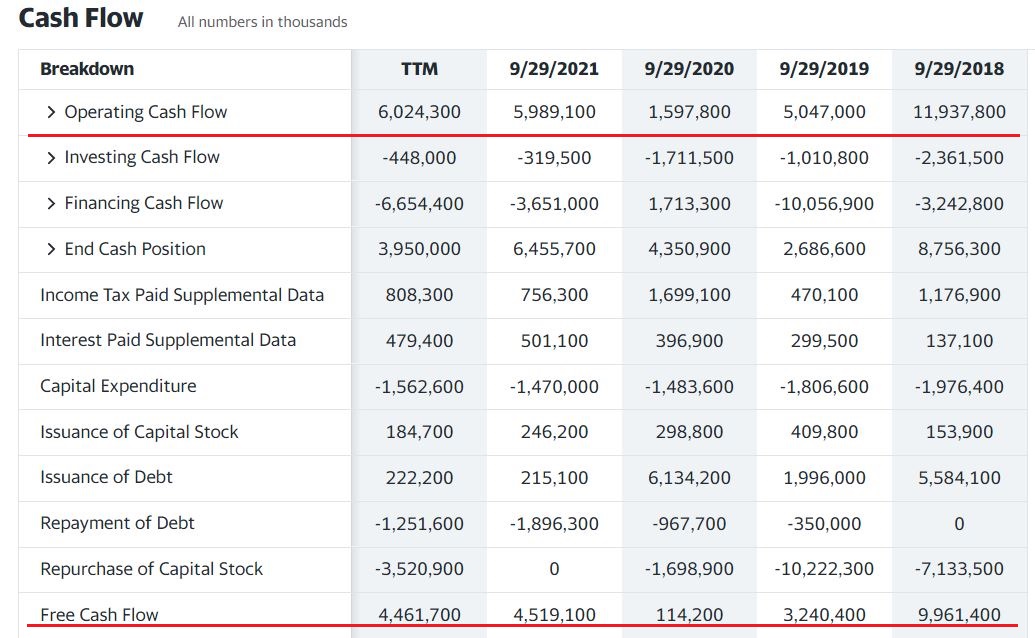Expand the Operating Cash Flow row

point(51,112)
